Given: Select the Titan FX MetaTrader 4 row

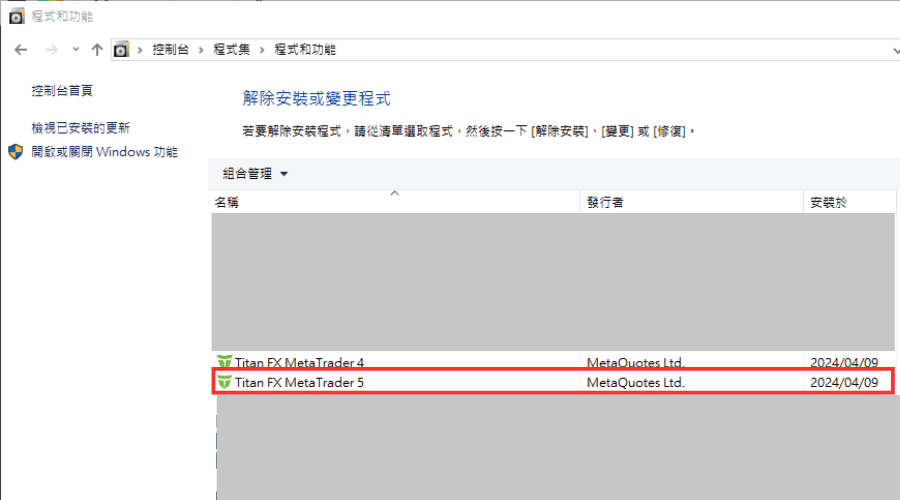Looking at the screenshot, I should click(x=553, y=361).
